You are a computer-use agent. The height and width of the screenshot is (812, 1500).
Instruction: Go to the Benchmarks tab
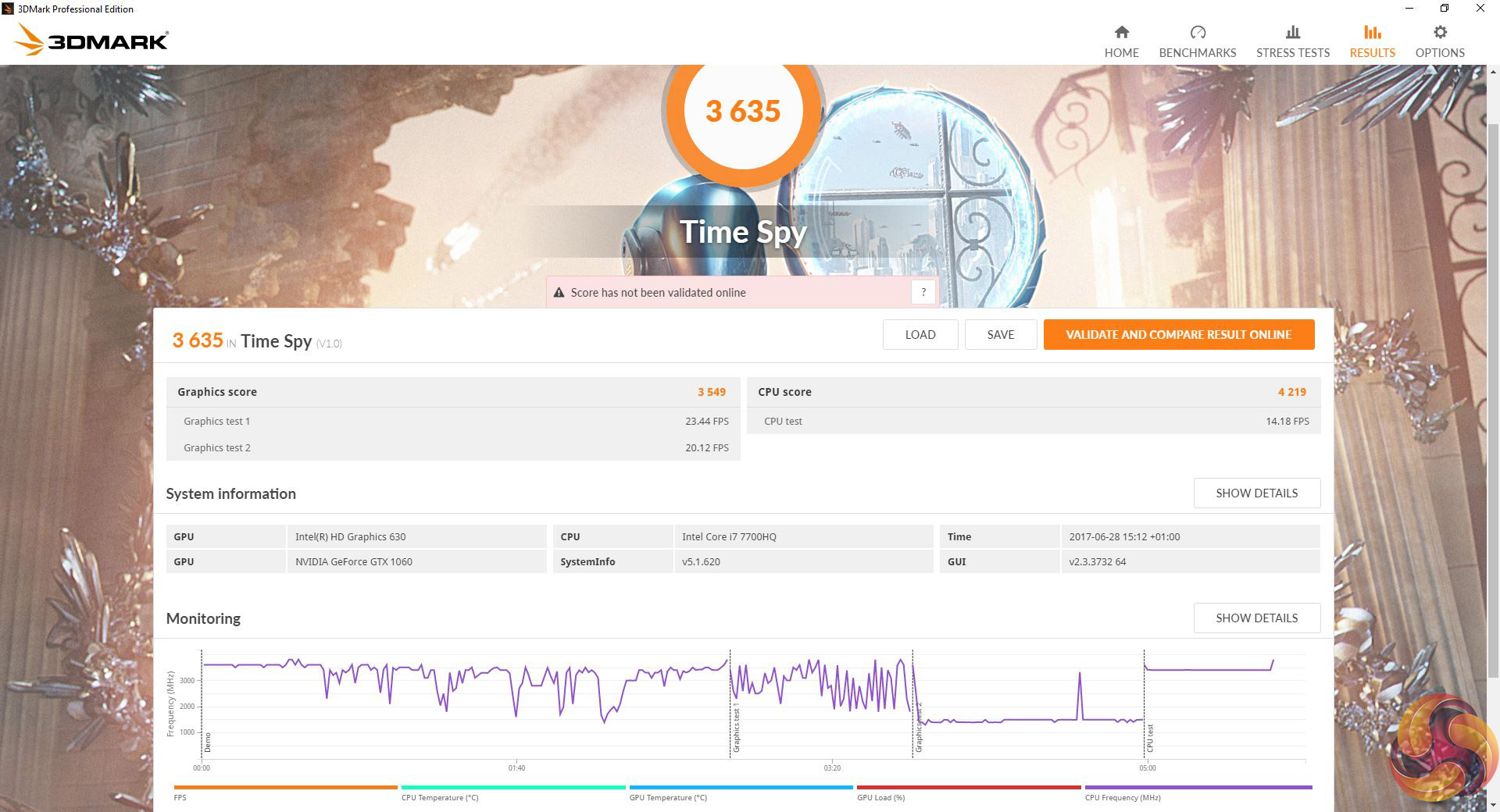point(1197,42)
